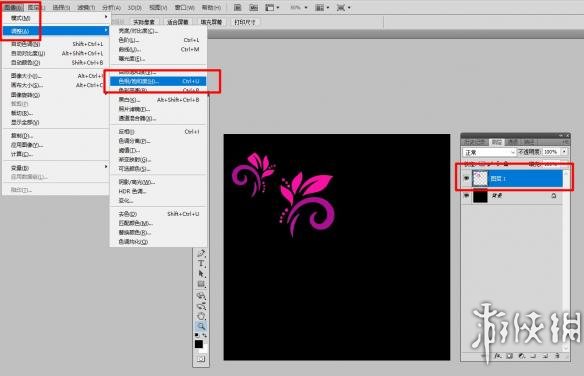Select the Zoom magnifier tool

pos(201,326)
